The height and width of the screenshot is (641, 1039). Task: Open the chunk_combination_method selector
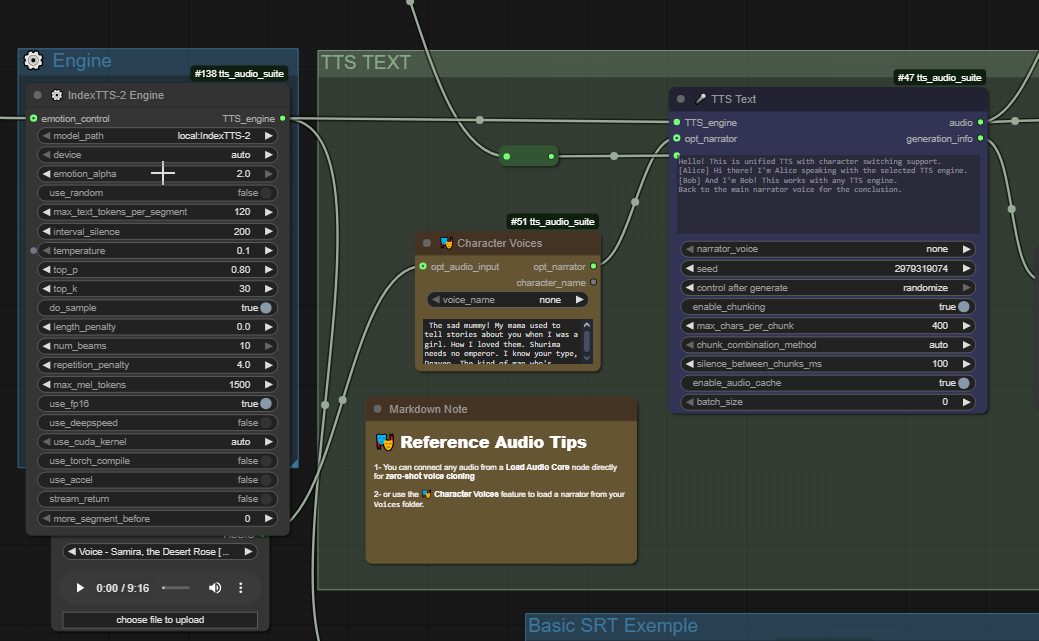pos(827,345)
